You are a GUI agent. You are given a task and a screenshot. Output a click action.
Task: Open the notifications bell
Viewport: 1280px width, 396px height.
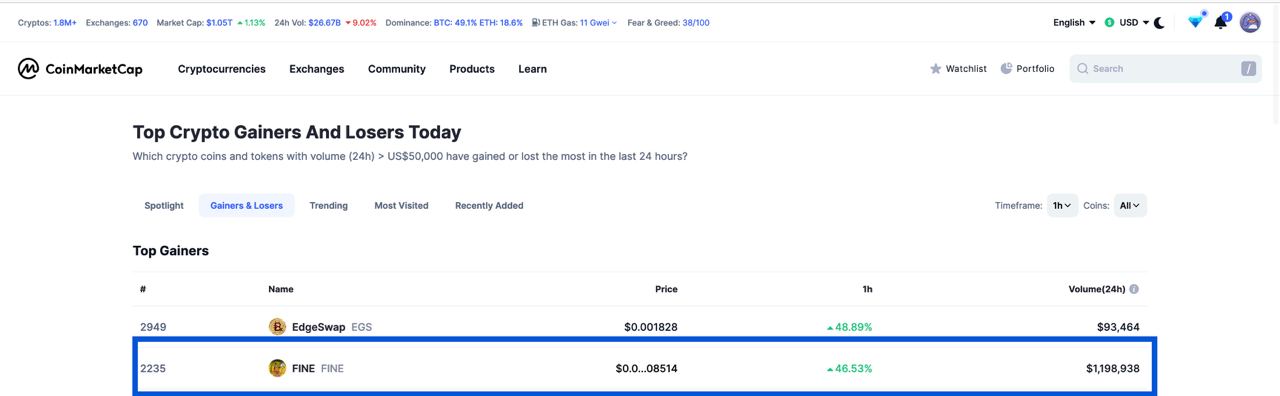1221,22
